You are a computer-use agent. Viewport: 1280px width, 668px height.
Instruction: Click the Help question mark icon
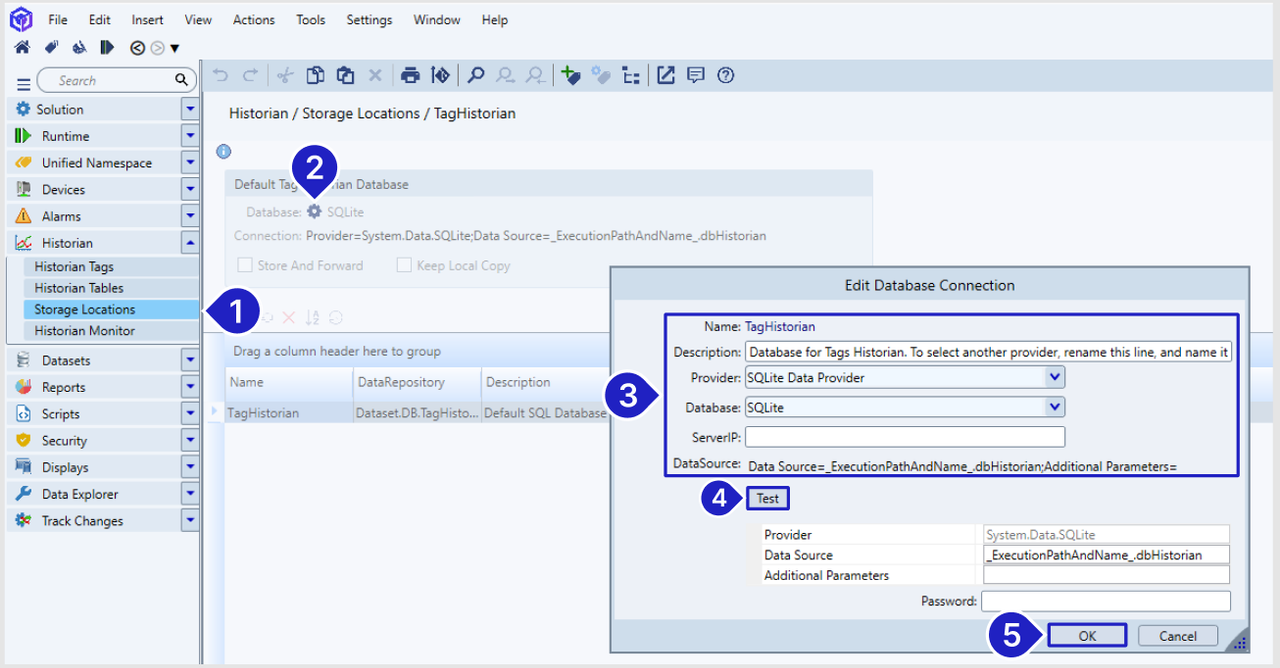point(726,75)
